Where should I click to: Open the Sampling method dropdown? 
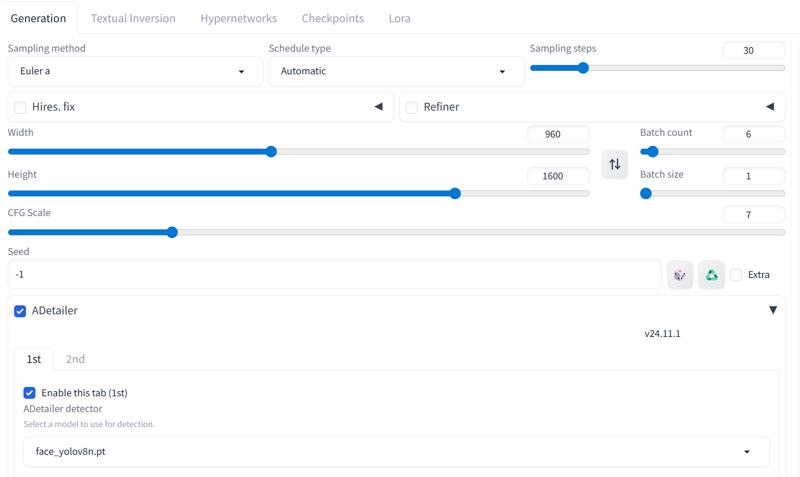click(135, 71)
